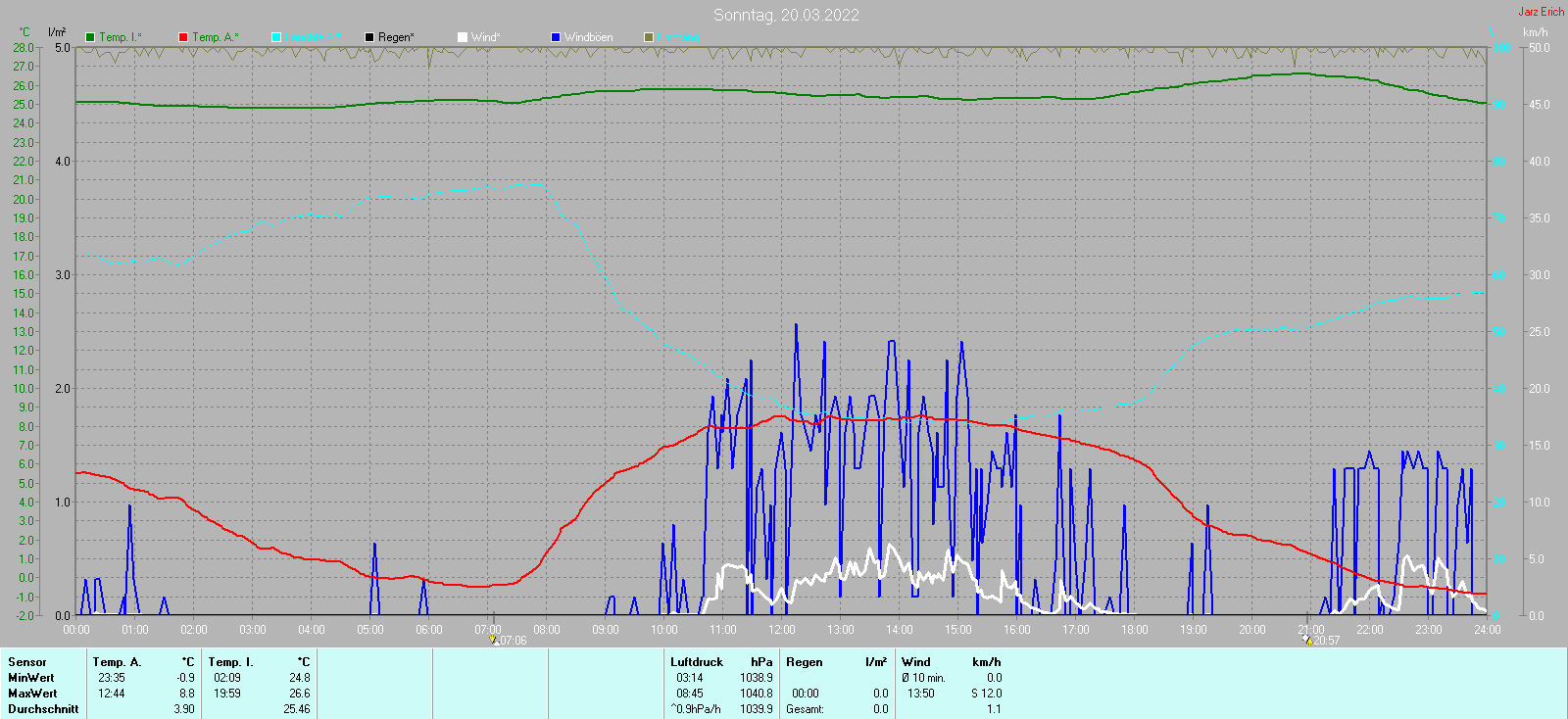Click the cyan Feuchte A. legend swatch
The image size is (1568, 719).
pyautogui.click(x=276, y=37)
